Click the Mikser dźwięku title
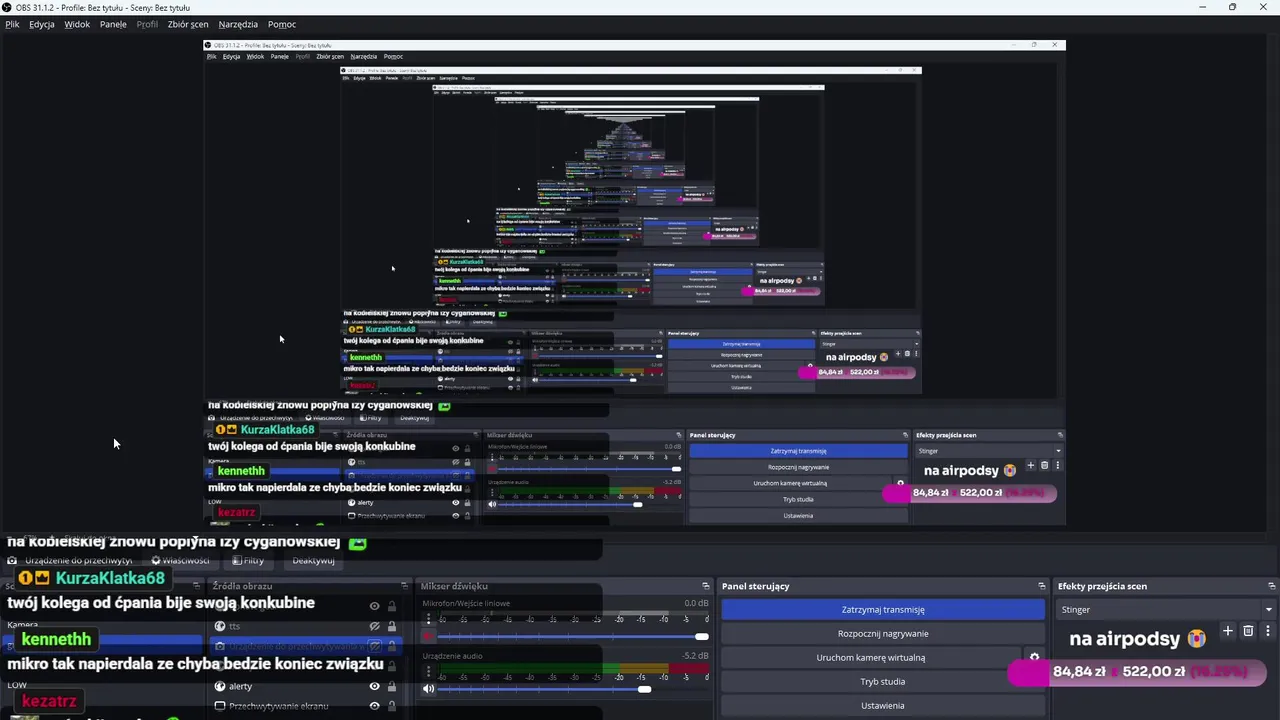 (454, 586)
